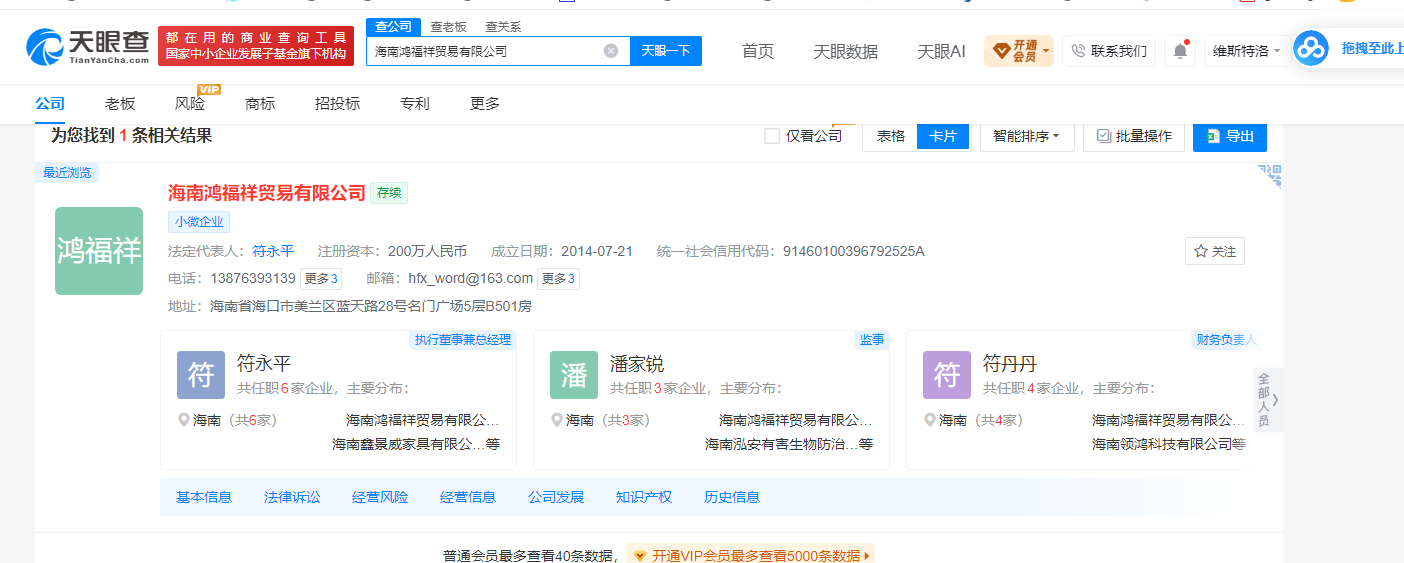Open 法律诉讼 section link
1404x563 pixels.
pyautogui.click(x=292, y=497)
